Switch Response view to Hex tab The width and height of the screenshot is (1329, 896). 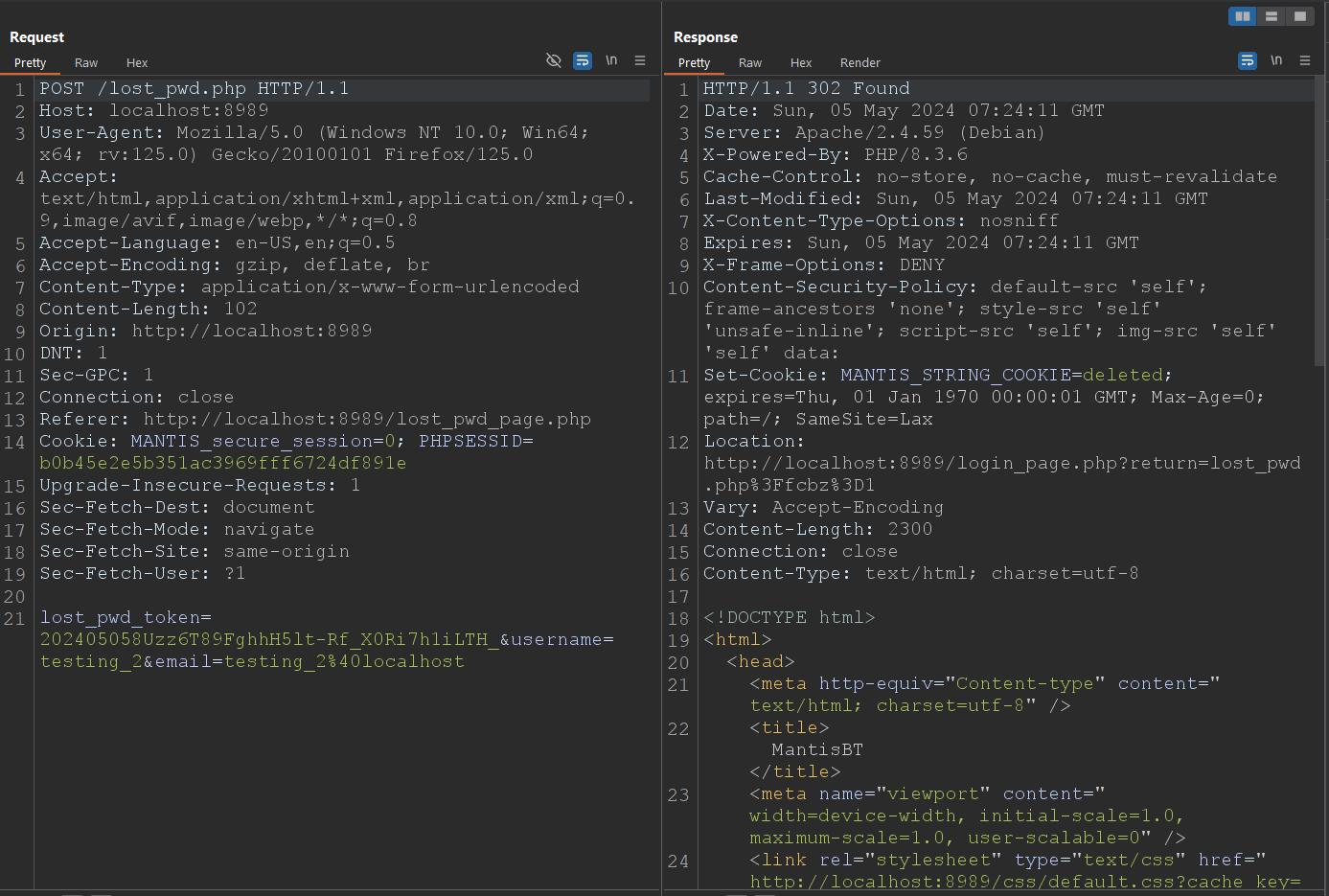coord(801,63)
